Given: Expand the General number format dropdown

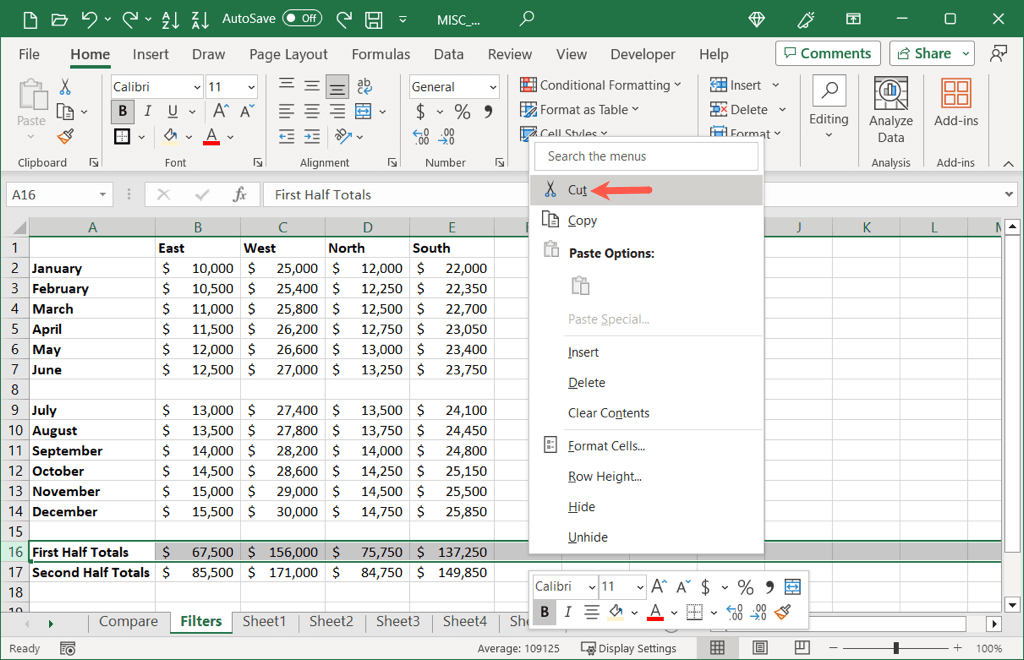Looking at the screenshot, I should click(492, 87).
